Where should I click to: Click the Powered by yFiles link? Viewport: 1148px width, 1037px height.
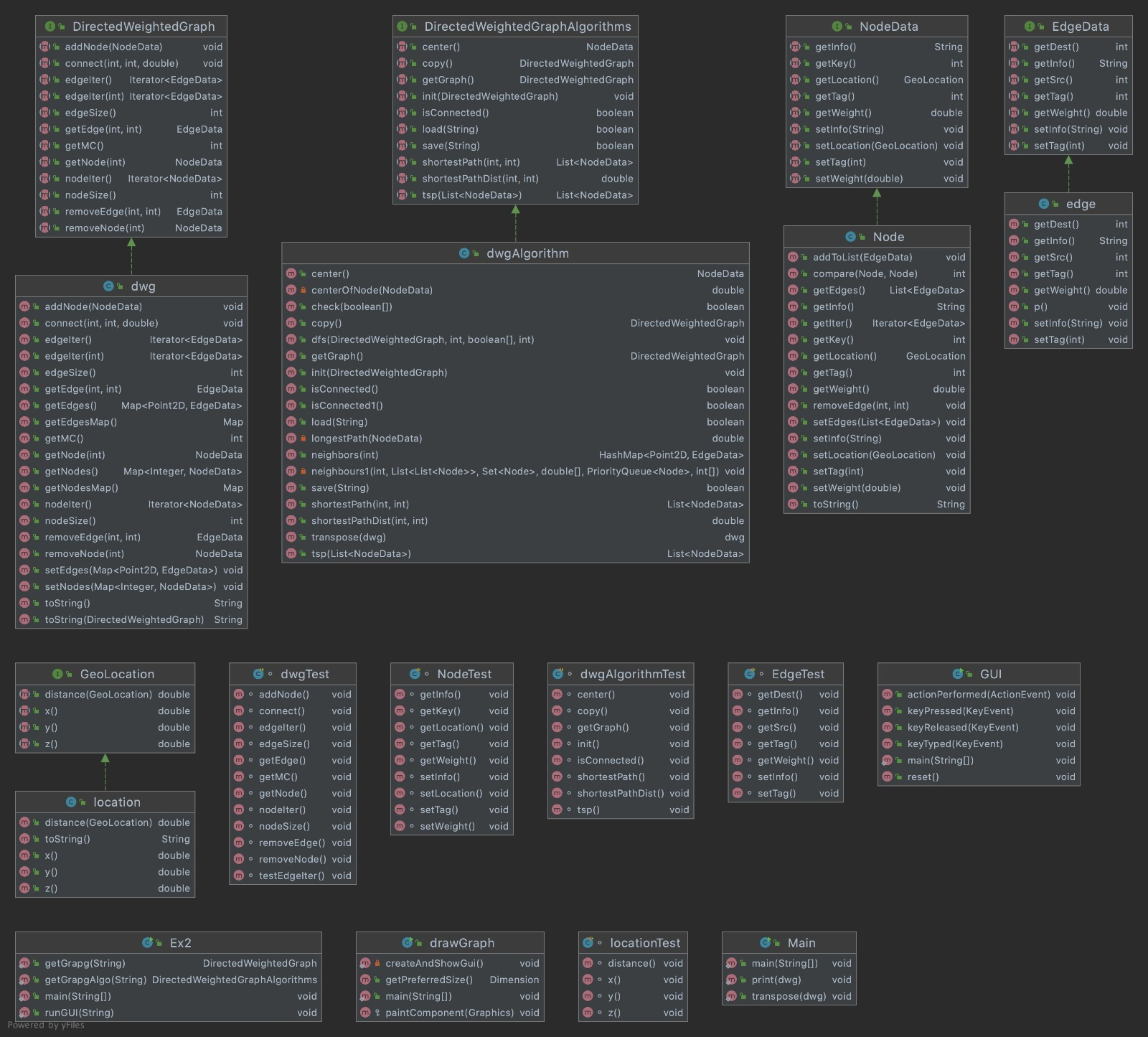point(45,1026)
